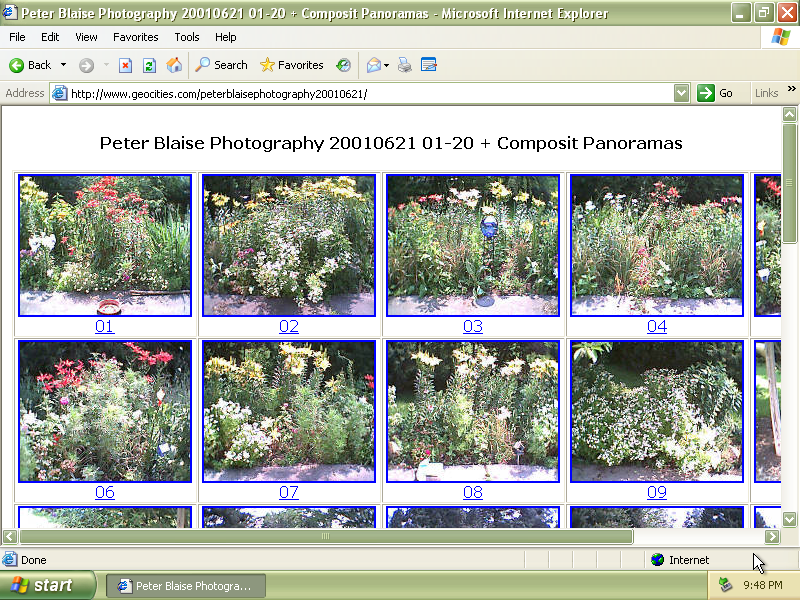Image resolution: width=800 pixels, height=600 pixels.
Task: Open photo link 01
Action: (x=105, y=327)
